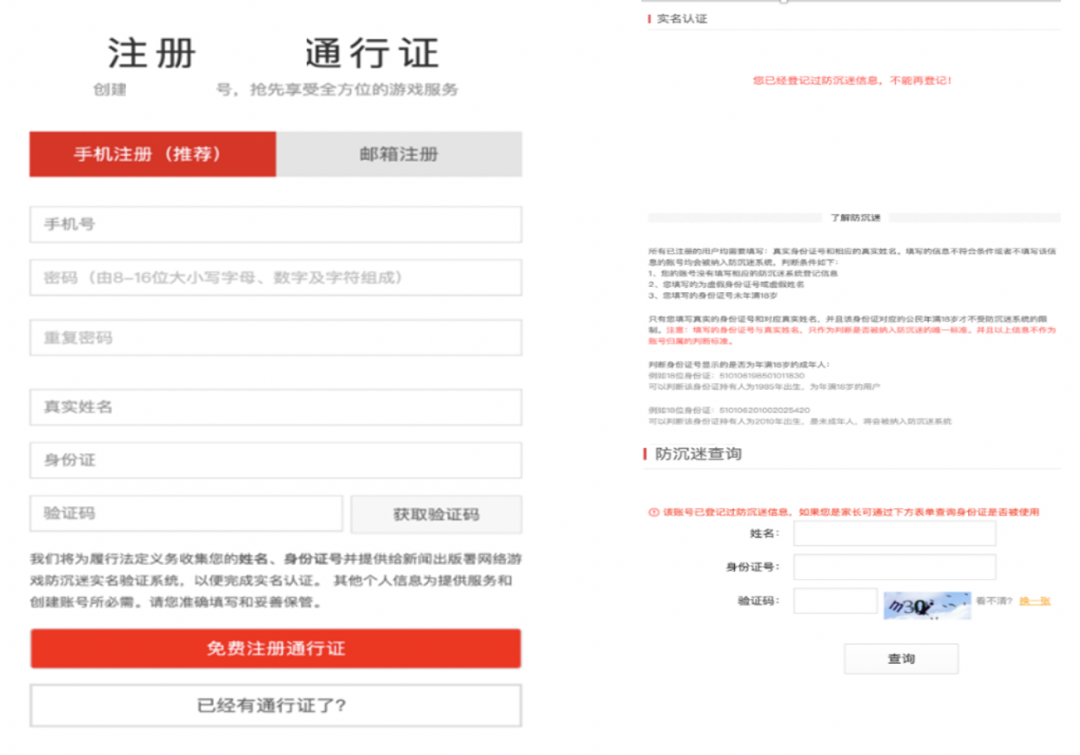Select the 手机注册（推荐） tab

pyautogui.click(x=152, y=154)
